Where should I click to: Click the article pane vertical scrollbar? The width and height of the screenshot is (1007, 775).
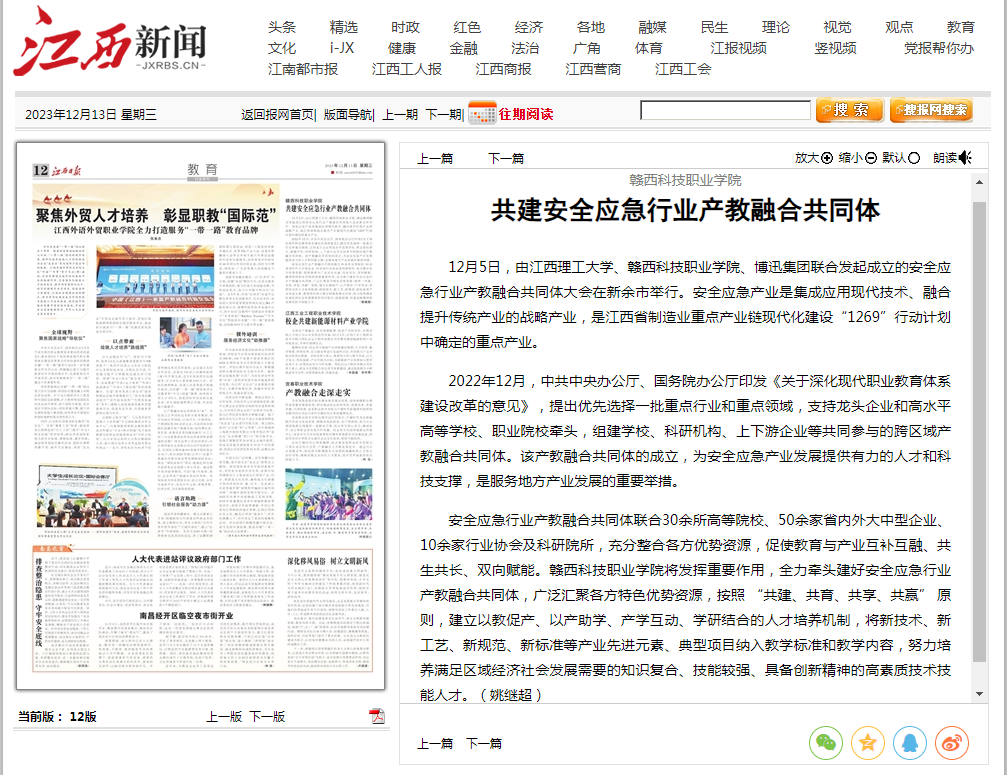[x=979, y=430]
